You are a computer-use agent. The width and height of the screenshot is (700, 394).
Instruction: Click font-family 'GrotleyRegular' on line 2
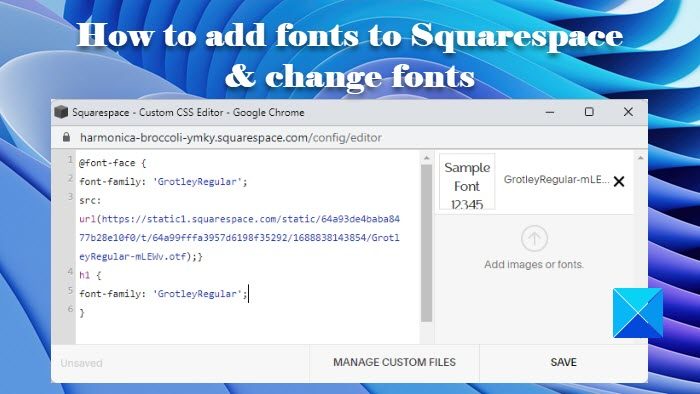click(x=163, y=182)
